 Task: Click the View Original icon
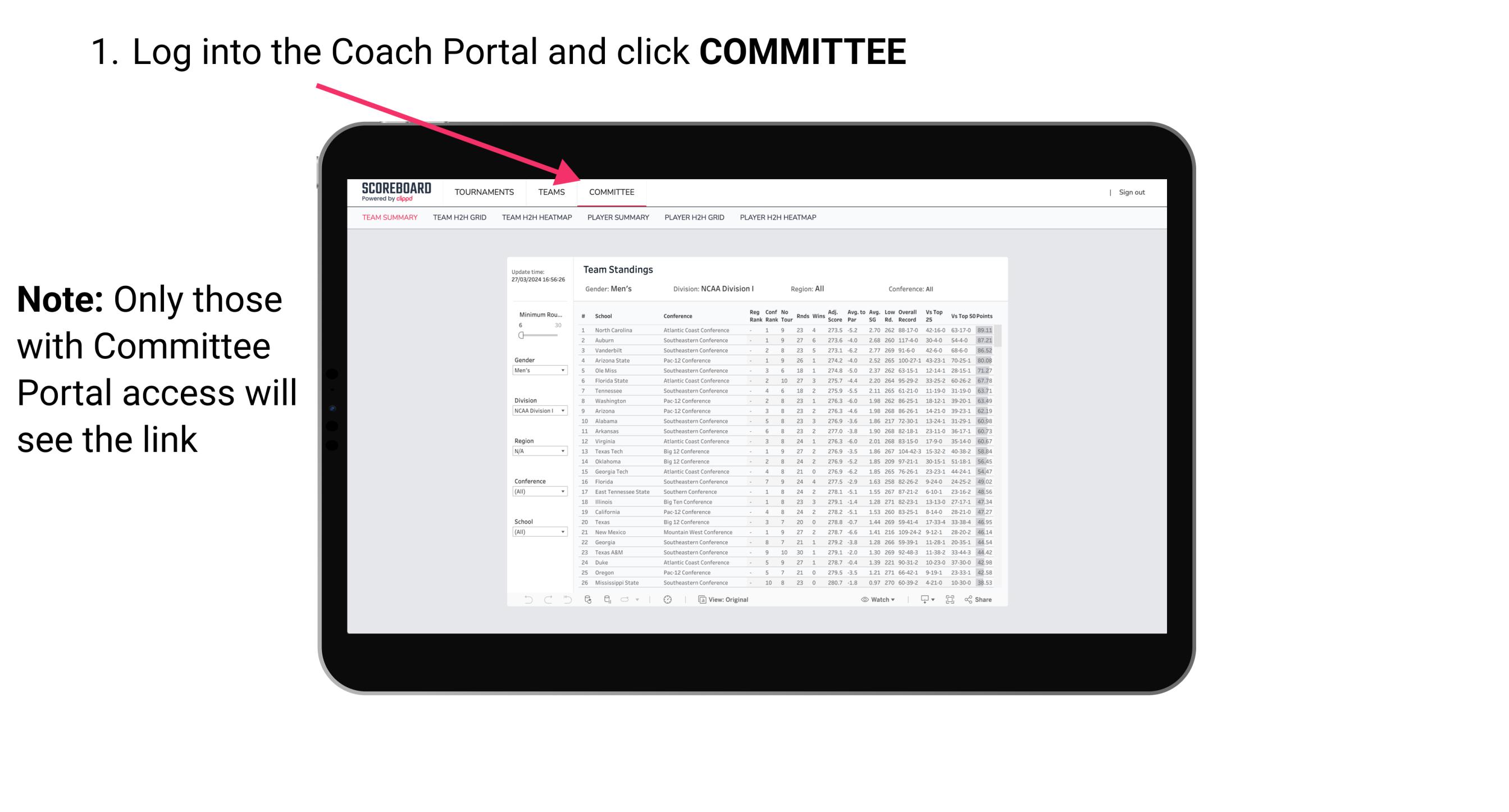click(x=700, y=599)
